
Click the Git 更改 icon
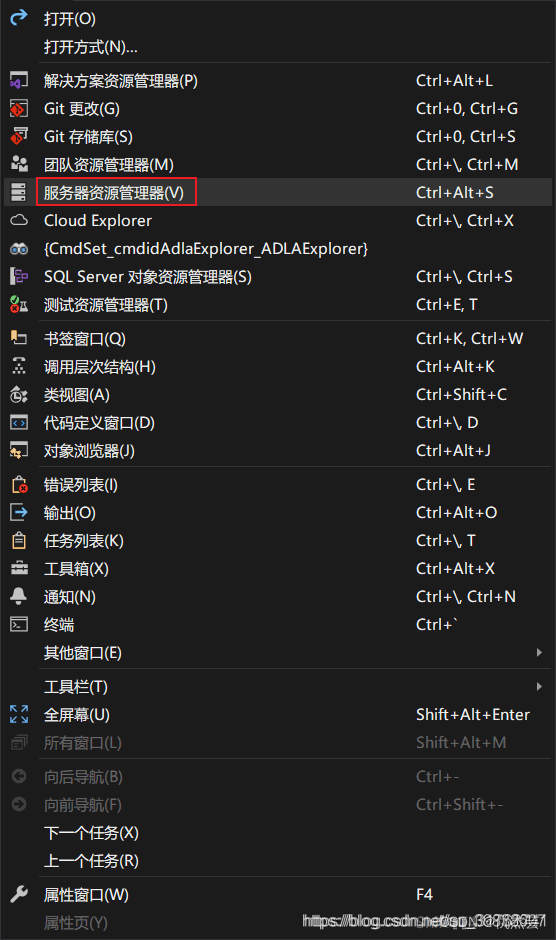click(x=19, y=109)
